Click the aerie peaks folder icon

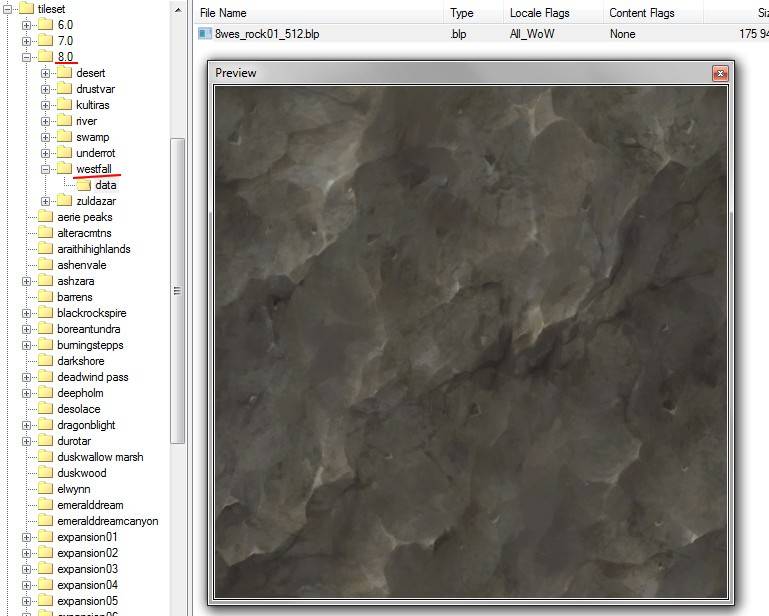pos(45,217)
